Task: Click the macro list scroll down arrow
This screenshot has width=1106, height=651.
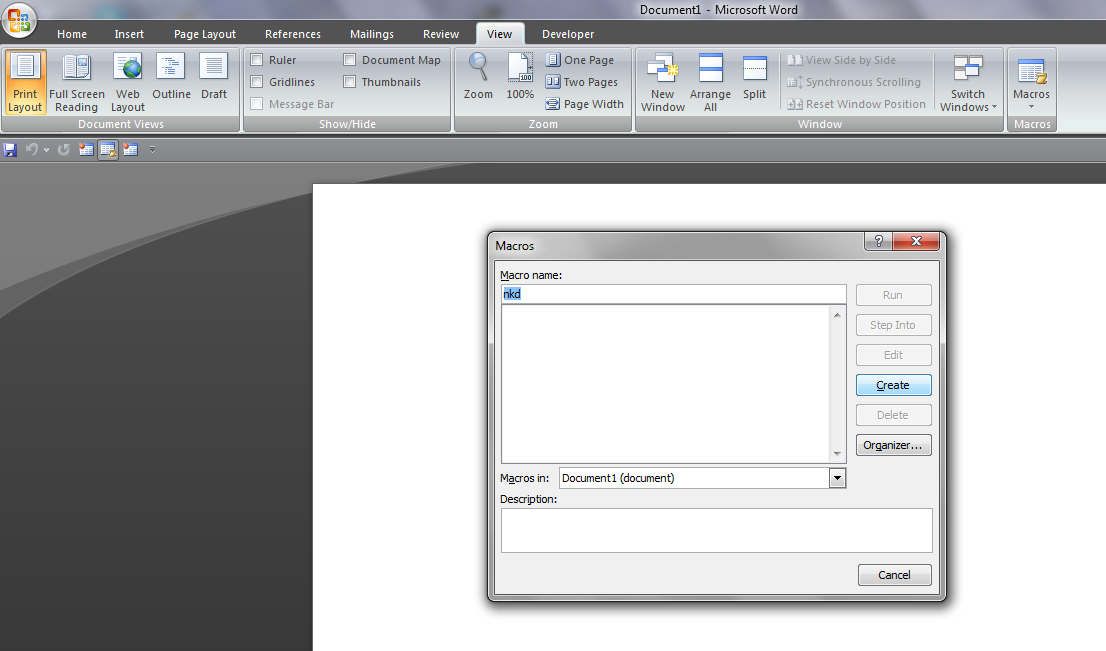Action: pos(837,454)
